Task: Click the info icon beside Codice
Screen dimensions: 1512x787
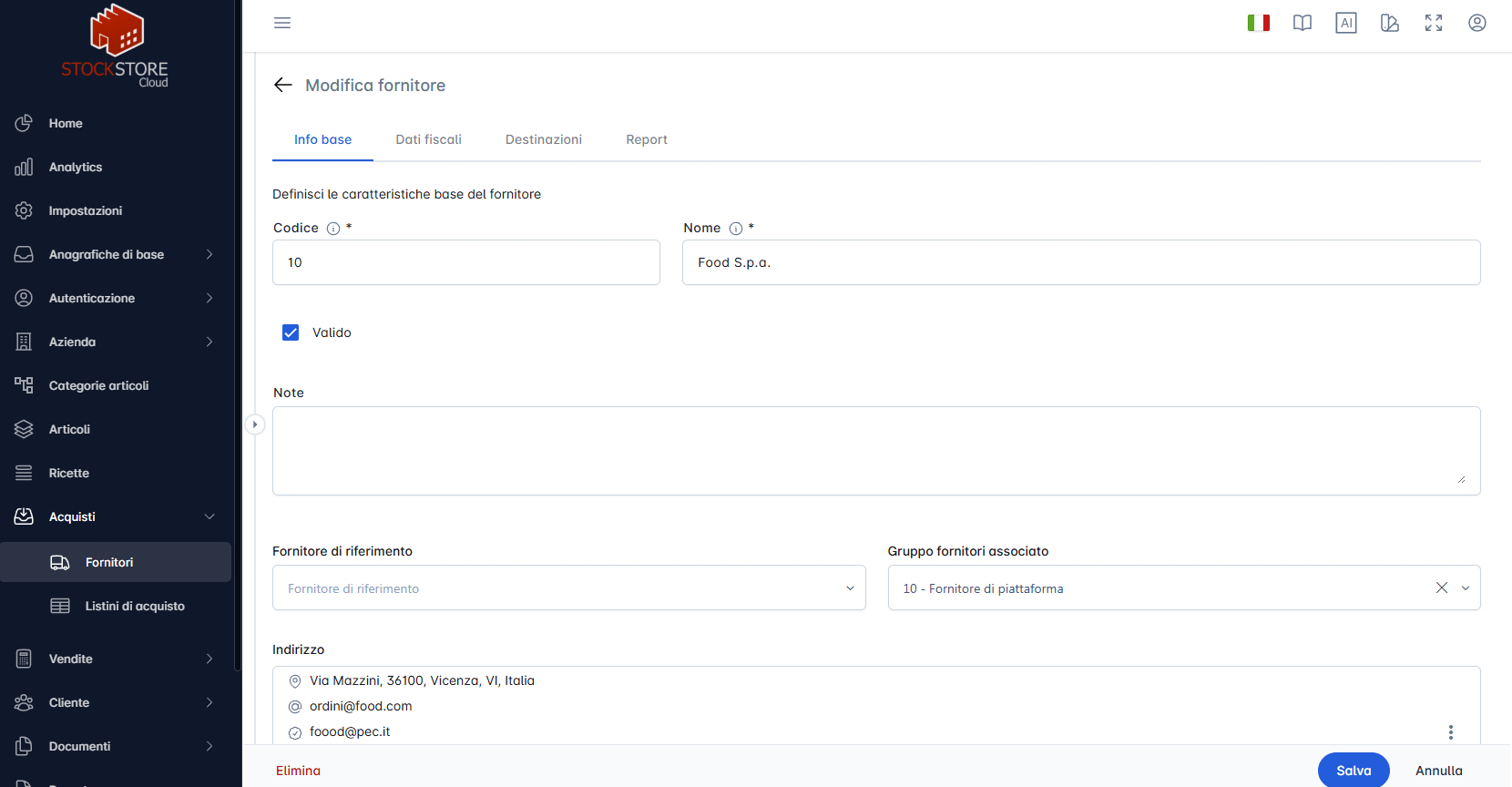Action: [x=333, y=229]
